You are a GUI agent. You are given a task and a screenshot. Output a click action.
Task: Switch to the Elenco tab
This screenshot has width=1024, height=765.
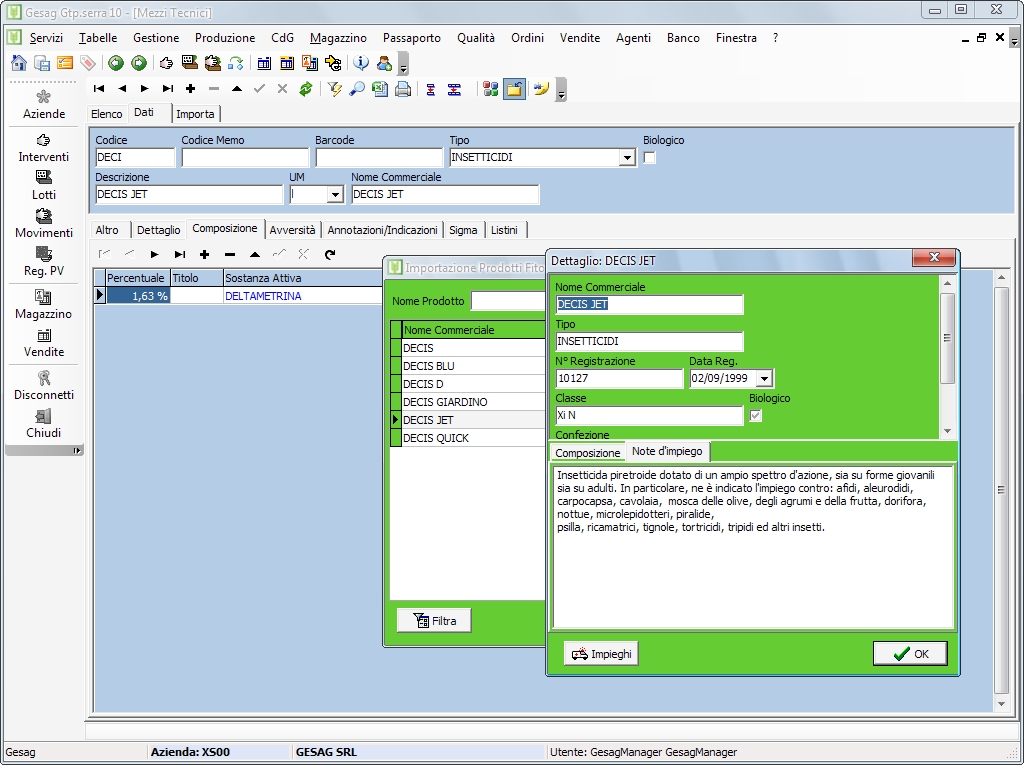(106, 114)
